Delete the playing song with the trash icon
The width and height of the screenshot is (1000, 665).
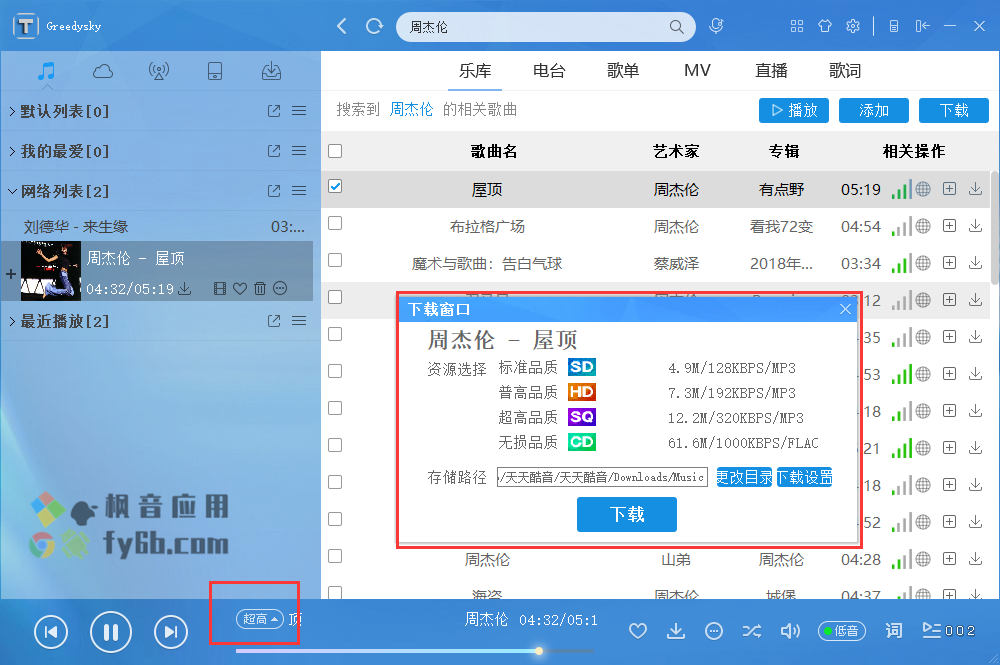point(260,289)
